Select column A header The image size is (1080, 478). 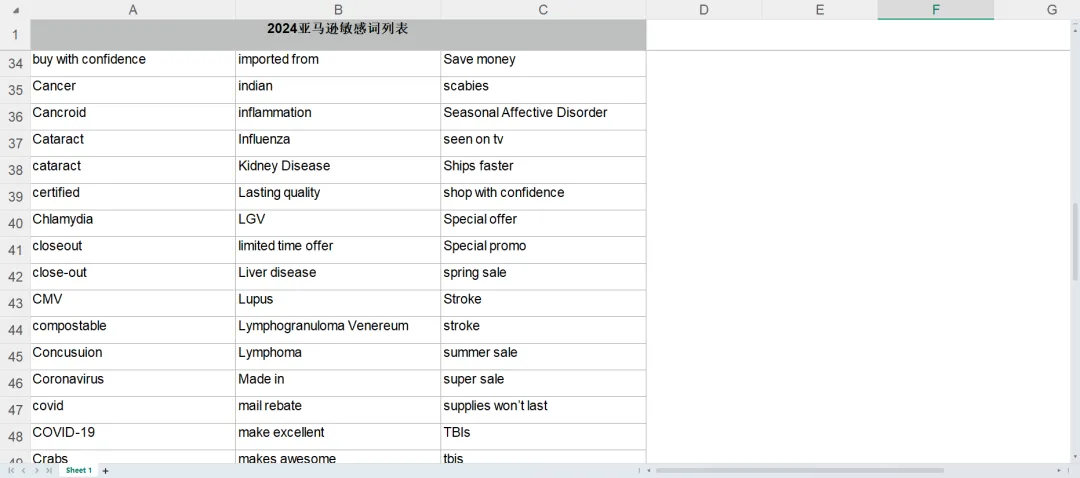click(x=133, y=10)
